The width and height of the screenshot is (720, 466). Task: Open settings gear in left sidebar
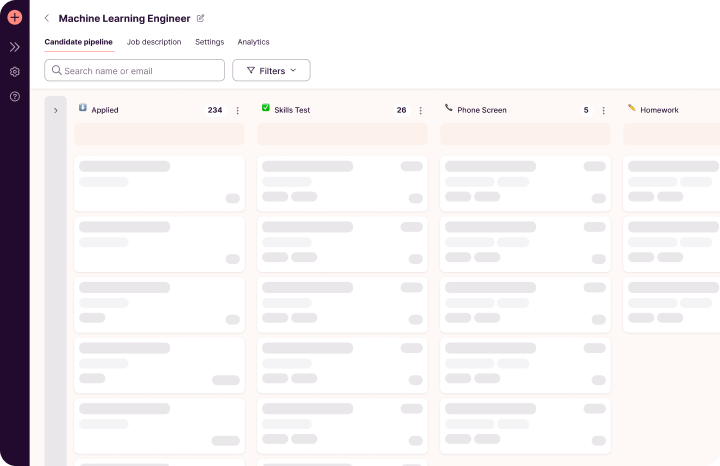[x=15, y=72]
